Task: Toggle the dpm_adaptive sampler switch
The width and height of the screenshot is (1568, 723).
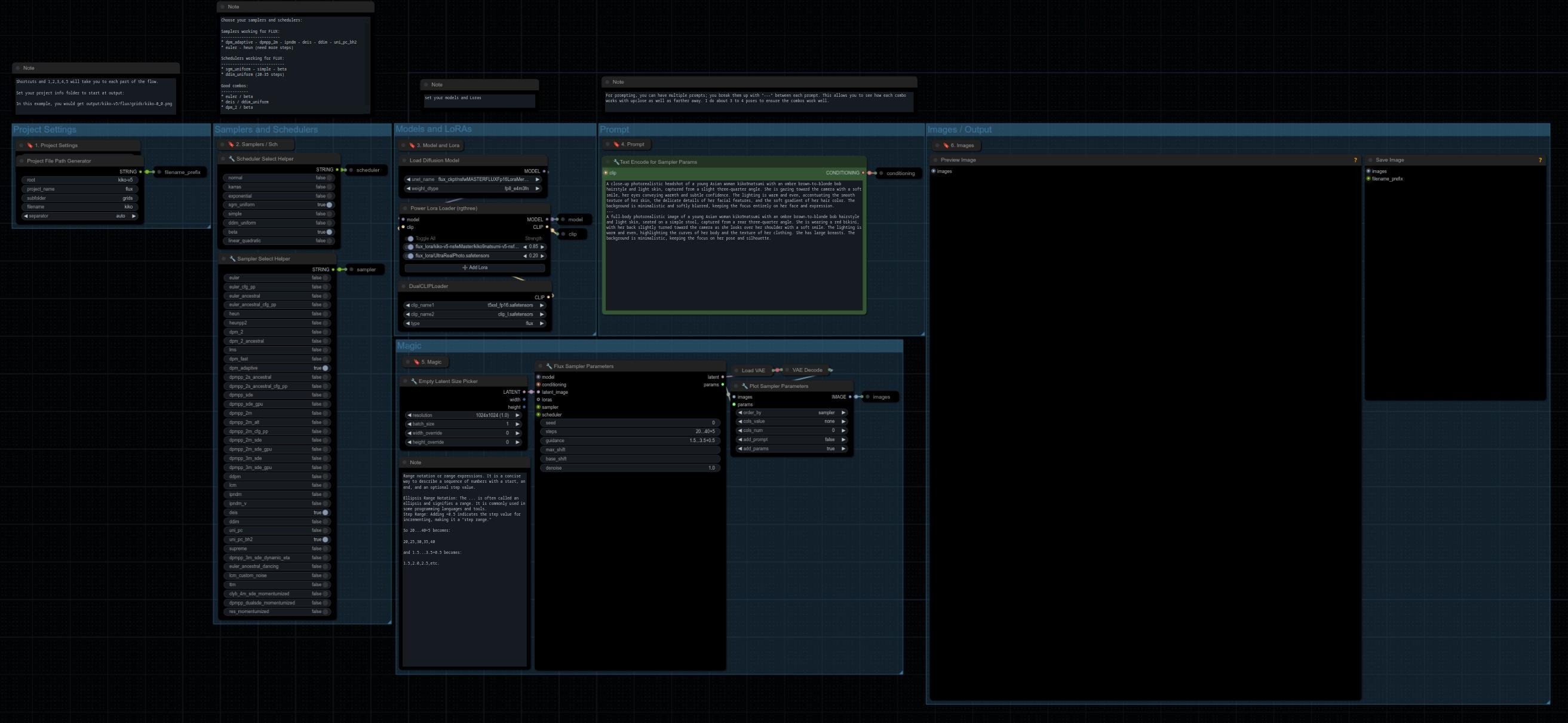Action: coord(326,368)
